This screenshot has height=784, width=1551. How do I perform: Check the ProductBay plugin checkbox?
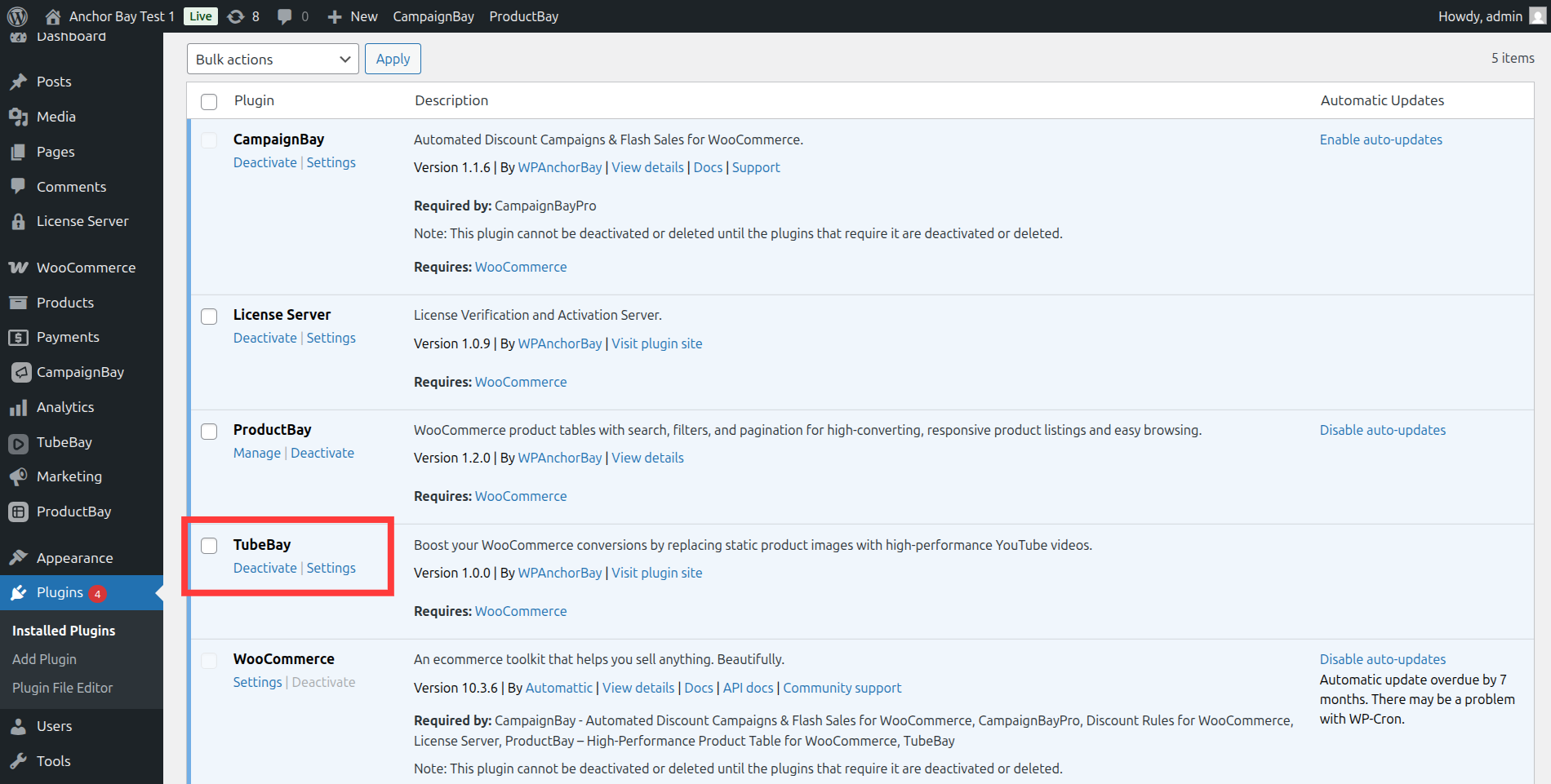pyautogui.click(x=209, y=431)
